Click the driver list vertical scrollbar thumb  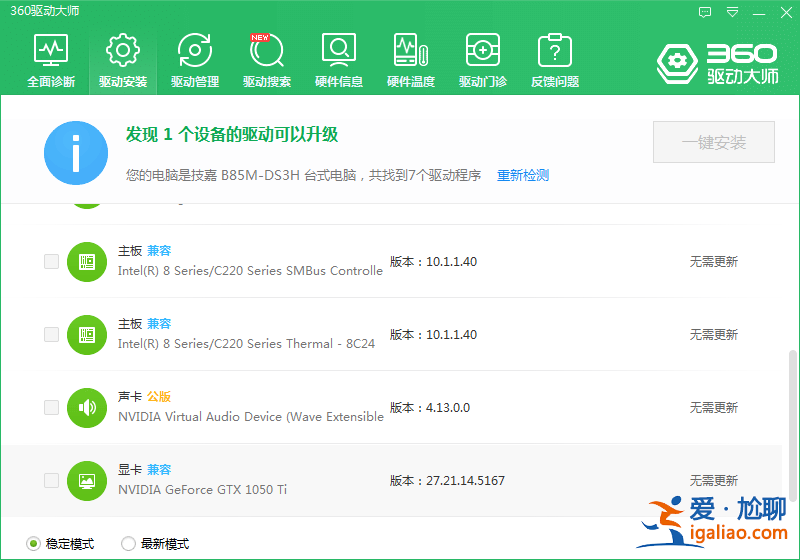point(792,425)
